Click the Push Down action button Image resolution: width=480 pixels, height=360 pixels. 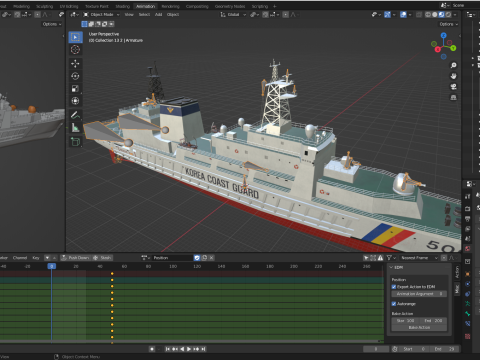click(76, 258)
